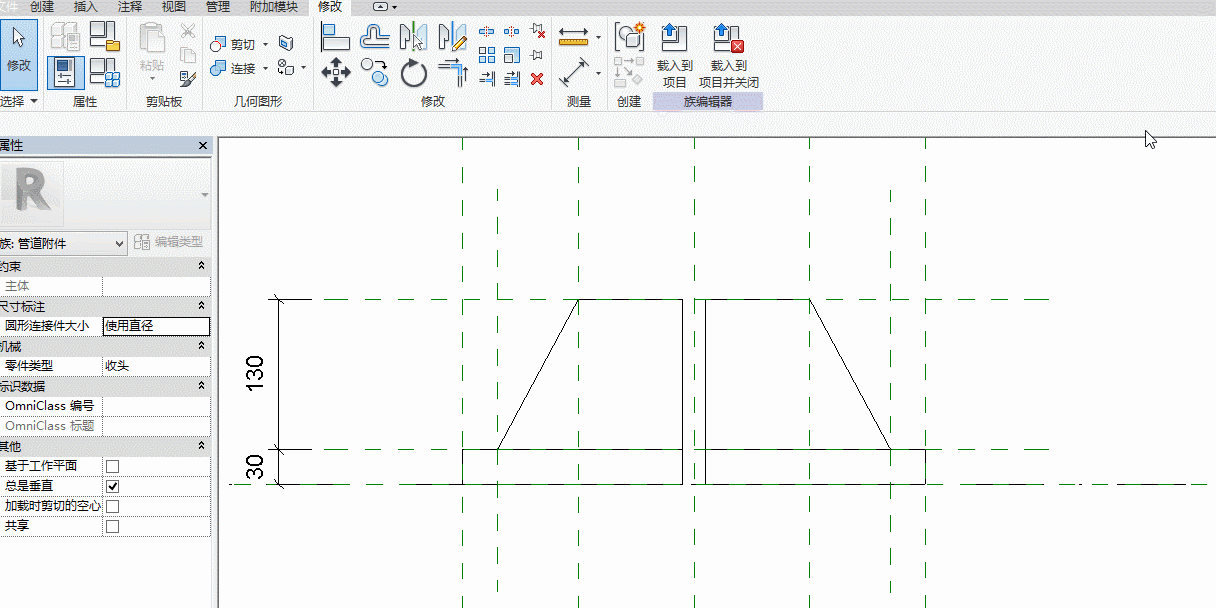The height and width of the screenshot is (608, 1216).
Task: Select the Copy tool
Action: pyautogui.click(x=375, y=72)
